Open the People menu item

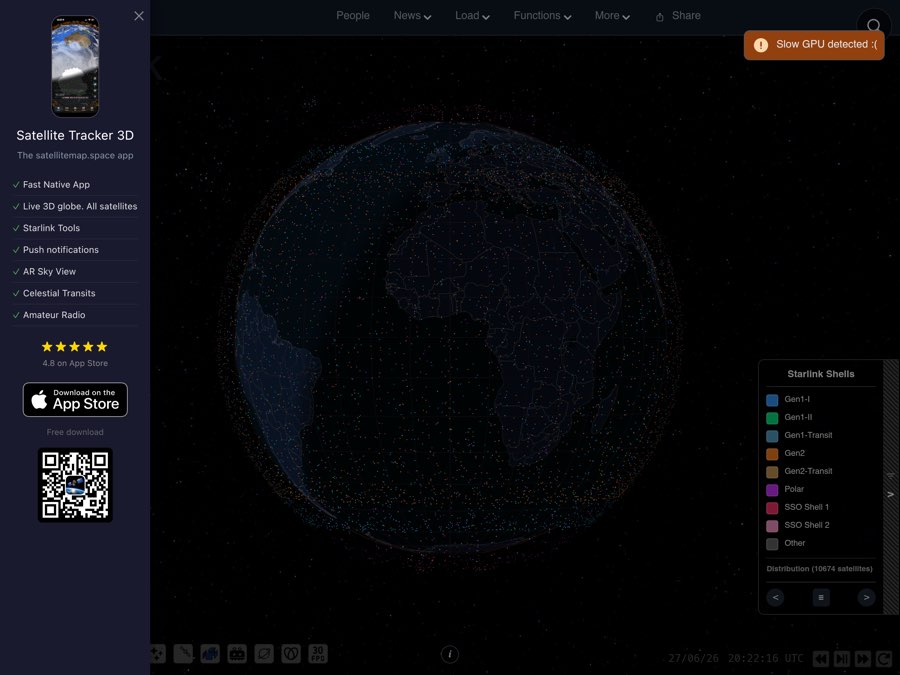352,15
